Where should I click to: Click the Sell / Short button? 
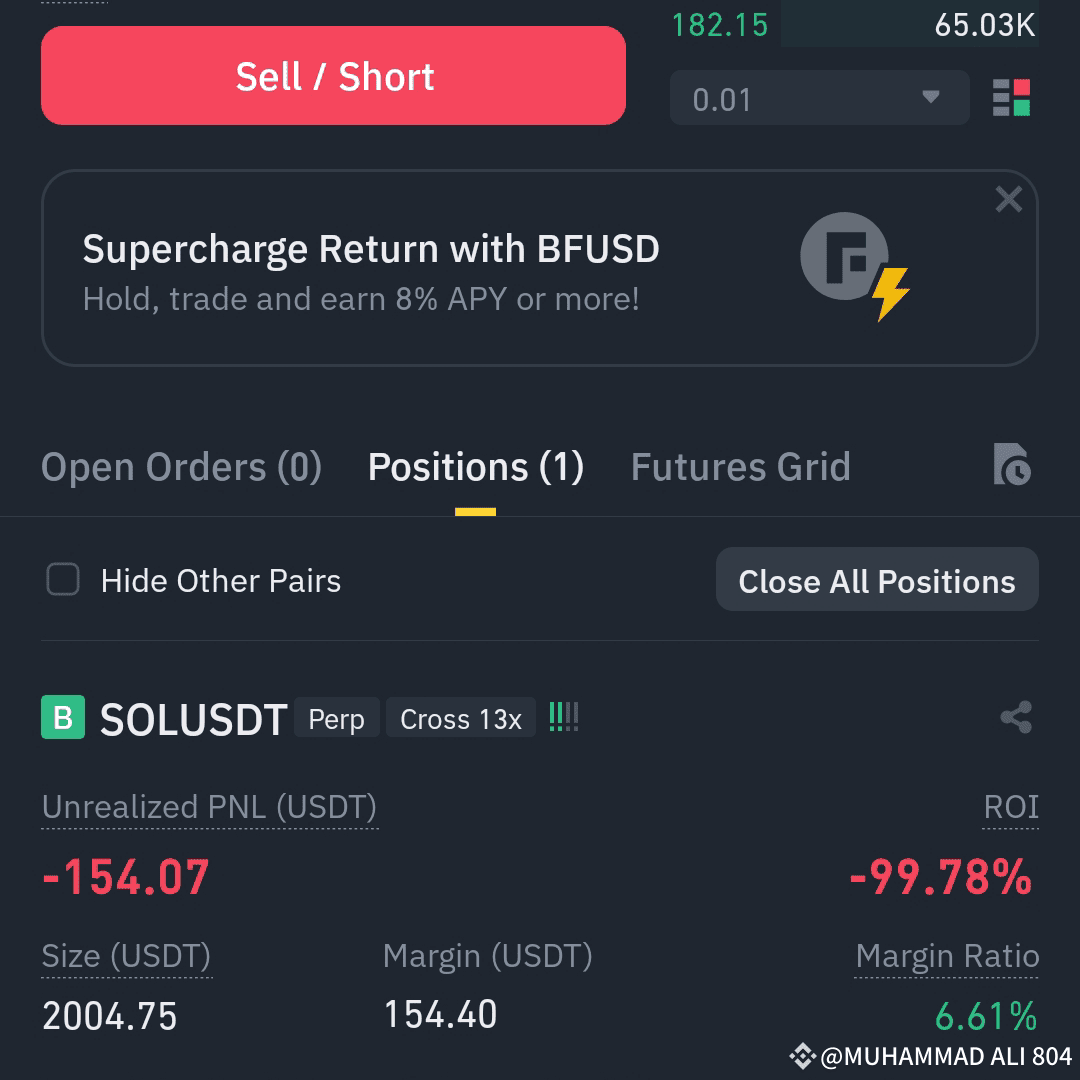pos(333,75)
